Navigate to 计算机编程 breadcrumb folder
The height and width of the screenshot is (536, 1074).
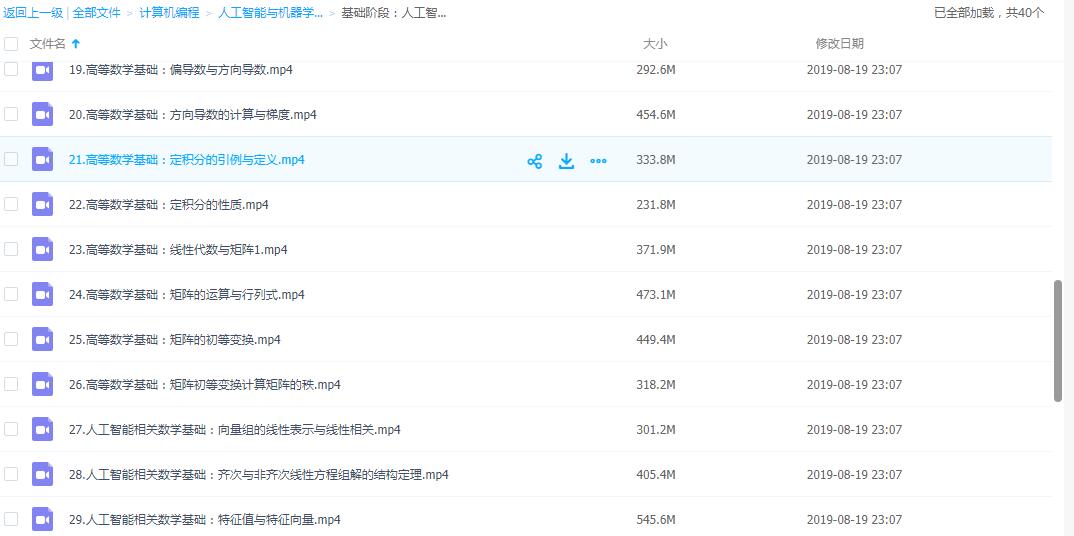pos(169,13)
